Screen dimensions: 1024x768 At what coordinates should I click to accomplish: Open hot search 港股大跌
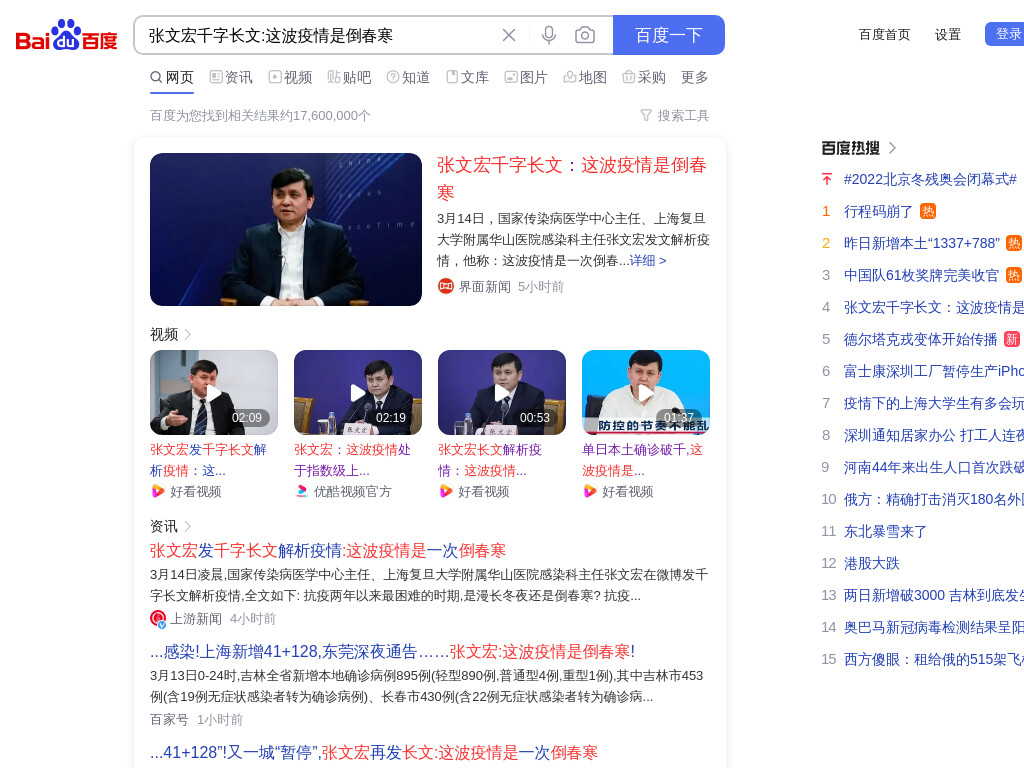(x=871, y=563)
